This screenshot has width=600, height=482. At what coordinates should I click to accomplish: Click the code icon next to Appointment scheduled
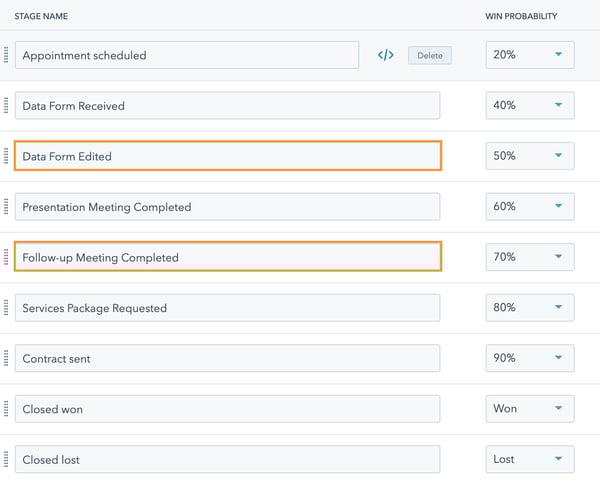click(385, 55)
